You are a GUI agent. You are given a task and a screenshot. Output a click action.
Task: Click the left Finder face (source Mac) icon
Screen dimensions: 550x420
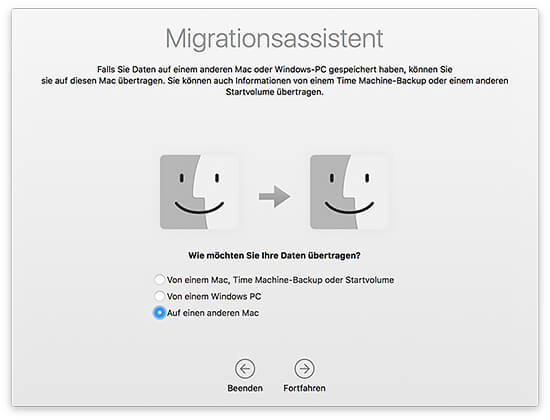click(x=199, y=192)
